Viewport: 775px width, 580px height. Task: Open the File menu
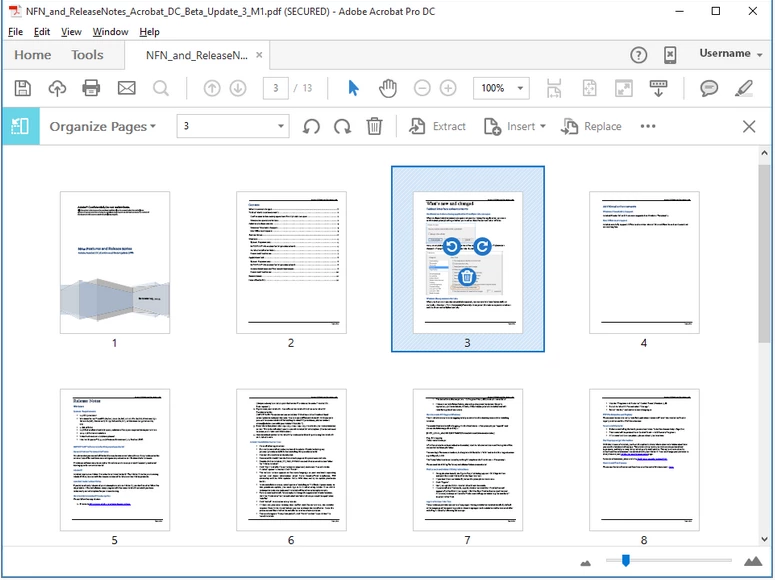click(15, 32)
